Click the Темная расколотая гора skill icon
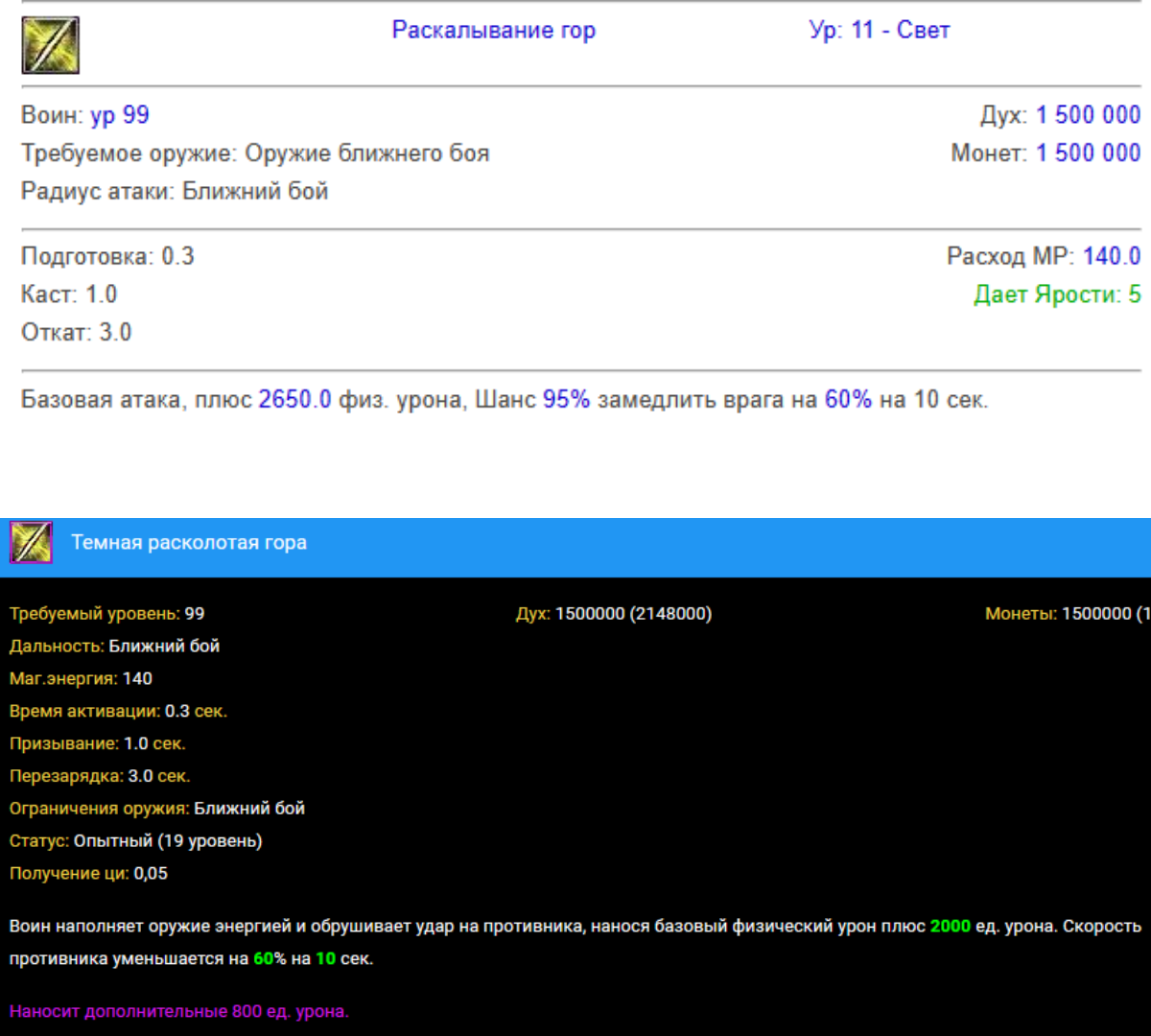This screenshot has width=1151, height=1036. (x=31, y=543)
